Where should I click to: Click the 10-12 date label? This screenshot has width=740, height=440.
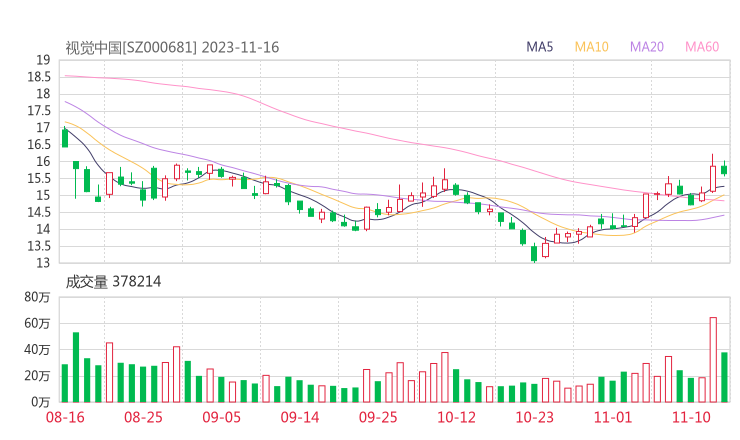[x=456, y=417]
